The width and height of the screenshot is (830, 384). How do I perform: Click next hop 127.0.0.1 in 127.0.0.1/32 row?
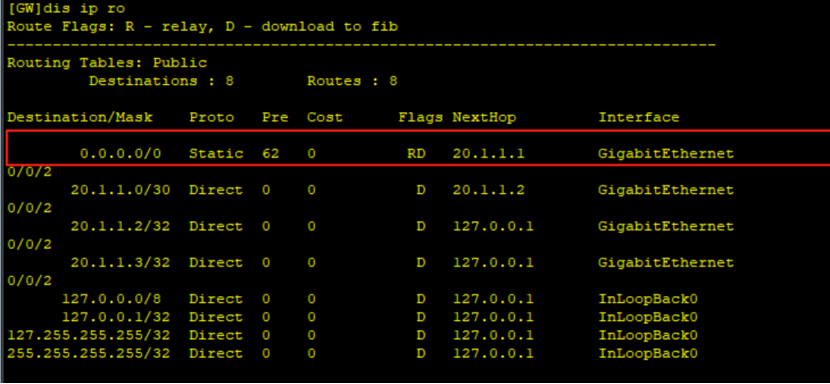point(493,317)
